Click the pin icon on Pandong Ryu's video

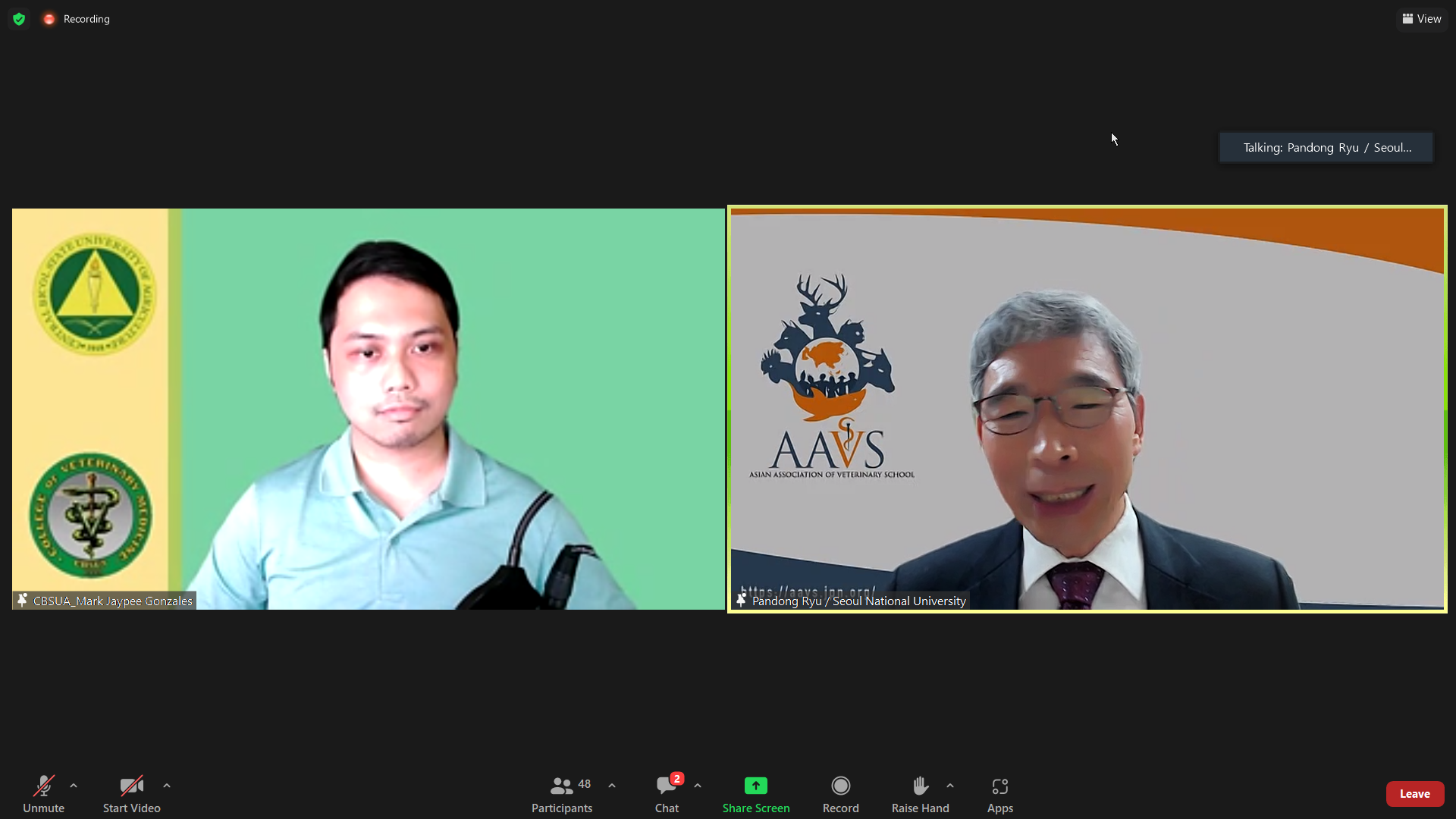(741, 601)
